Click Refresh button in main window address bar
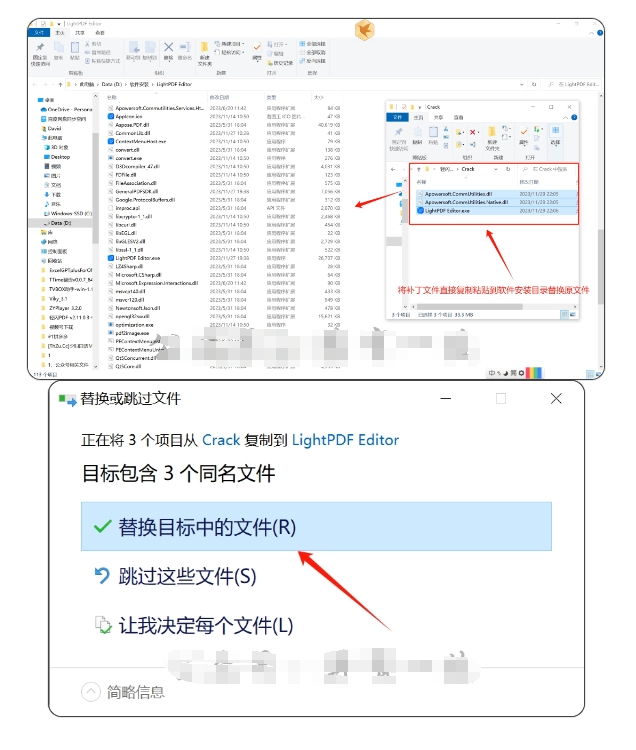The image size is (636, 750). tap(534, 84)
